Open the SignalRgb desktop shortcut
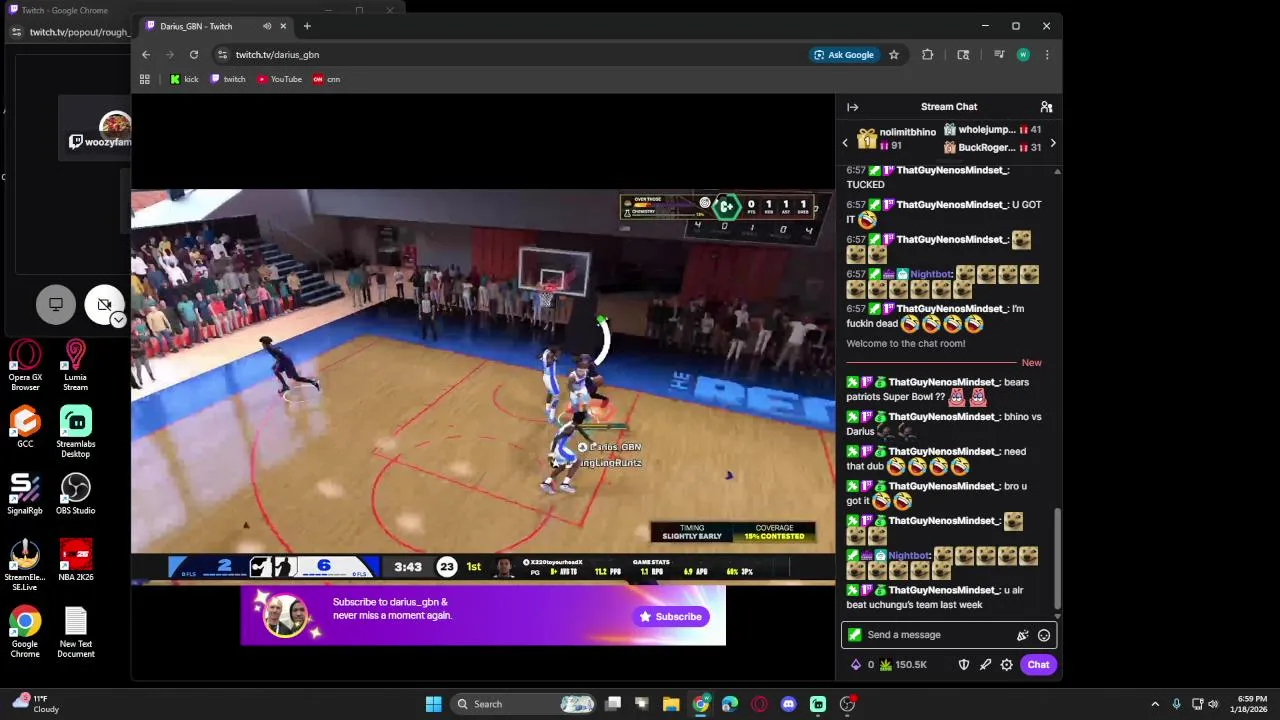Screen dimensions: 1280x720 click(25, 494)
